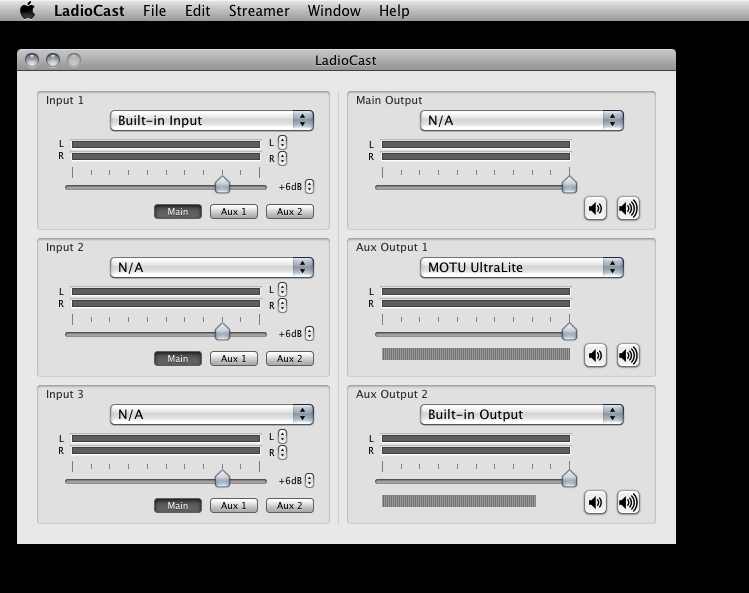Open the Streamer menu
Image resolution: width=749 pixels, height=593 pixels.
(x=259, y=11)
